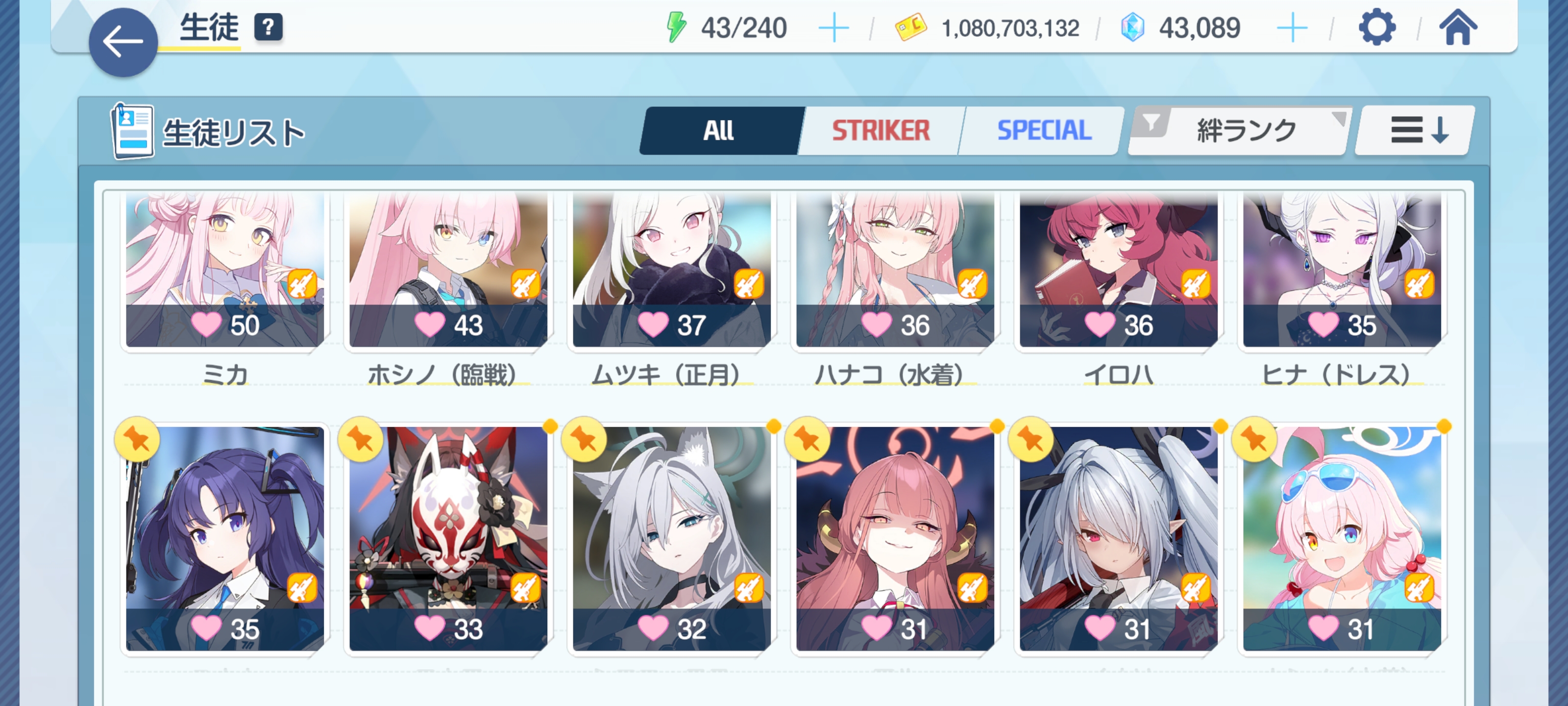Image resolution: width=1568 pixels, height=706 pixels.
Task: Toggle the pin on the purple-haired student
Action: click(137, 439)
